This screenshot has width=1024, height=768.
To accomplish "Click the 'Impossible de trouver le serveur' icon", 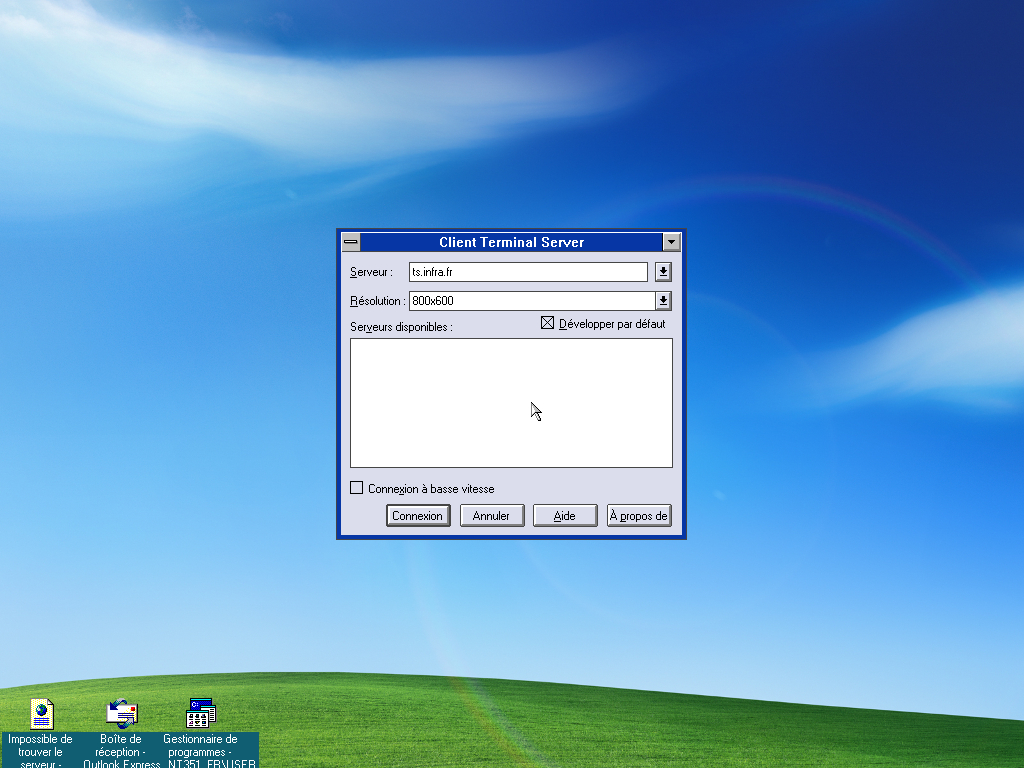I will 41,714.
